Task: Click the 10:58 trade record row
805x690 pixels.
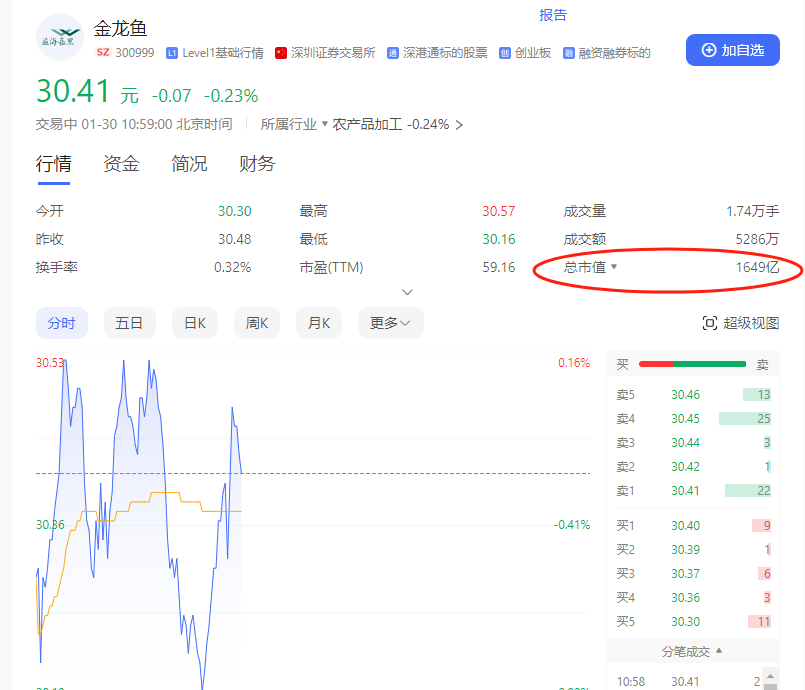Action: [688, 681]
